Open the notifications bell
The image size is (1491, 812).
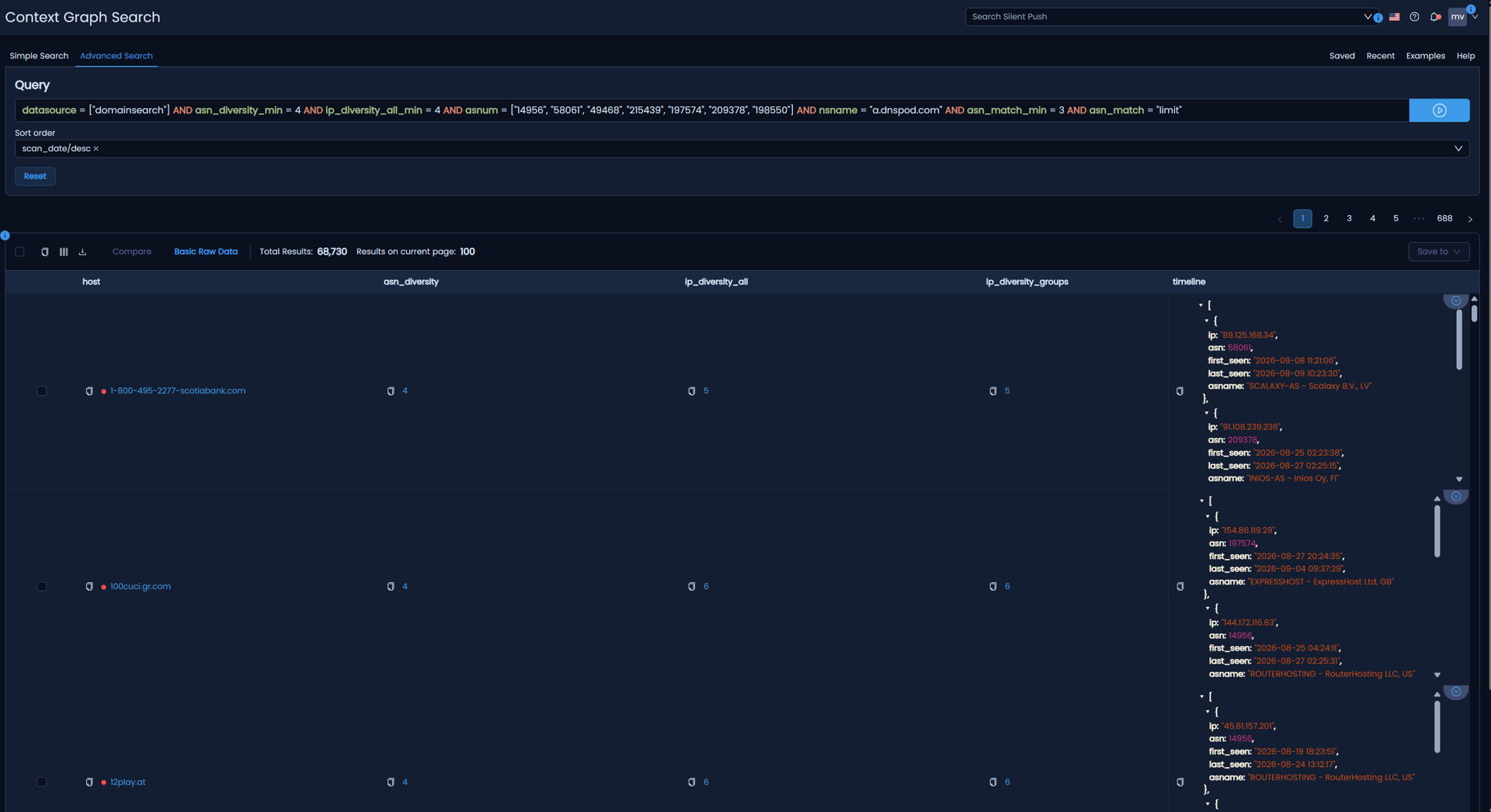pyautogui.click(x=1435, y=16)
